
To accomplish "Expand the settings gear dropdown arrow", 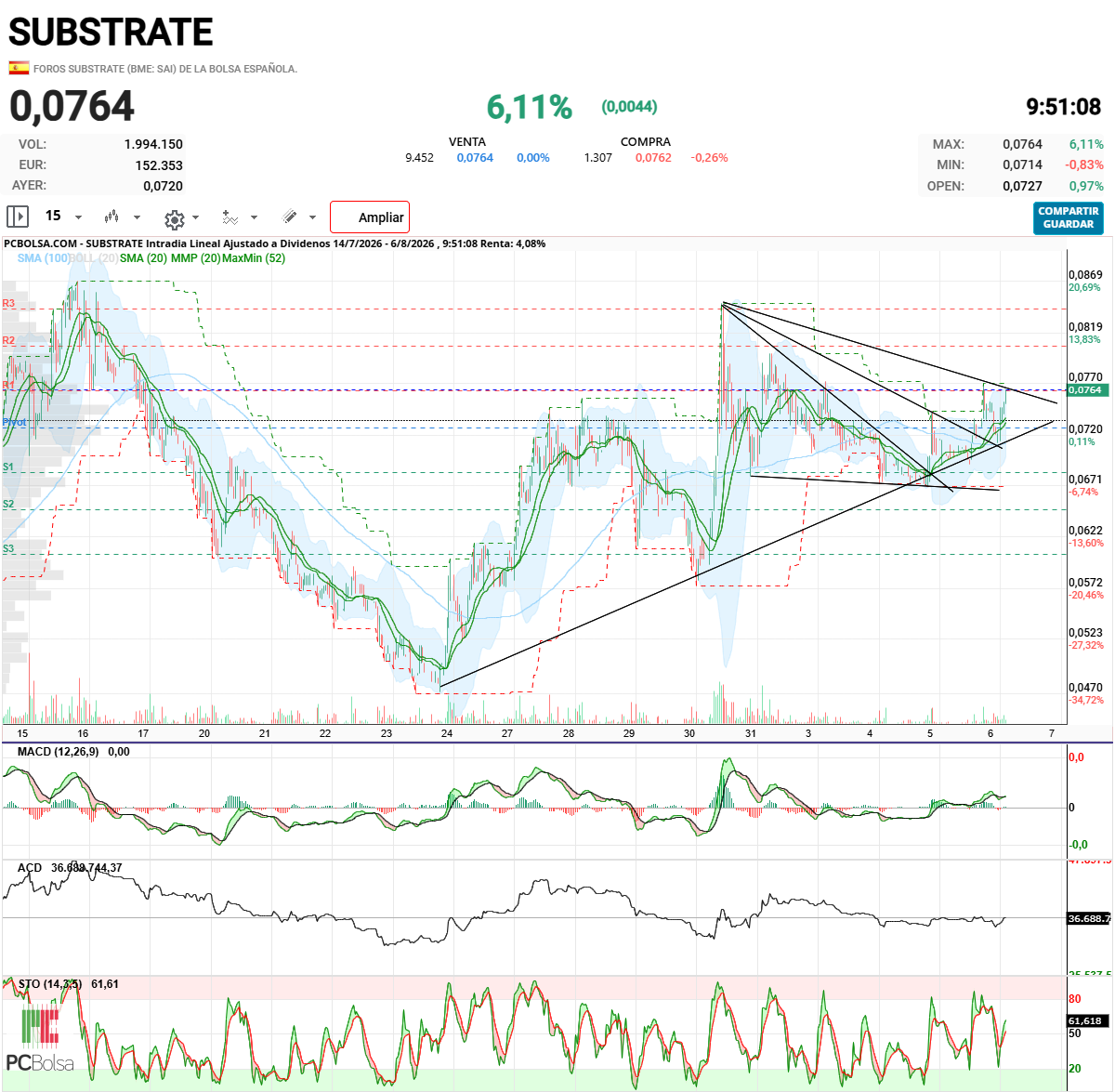I will [x=195, y=217].
